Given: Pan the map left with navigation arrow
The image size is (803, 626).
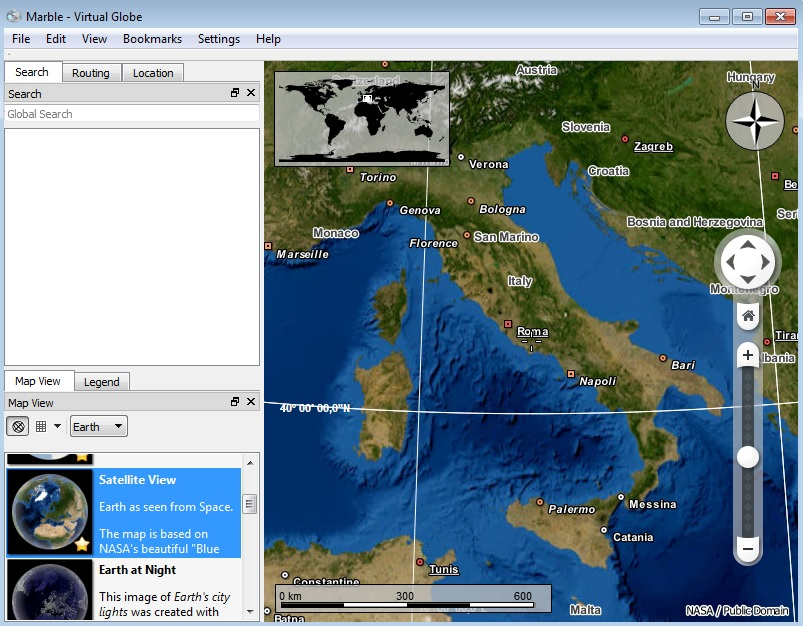Looking at the screenshot, I should [x=729, y=263].
